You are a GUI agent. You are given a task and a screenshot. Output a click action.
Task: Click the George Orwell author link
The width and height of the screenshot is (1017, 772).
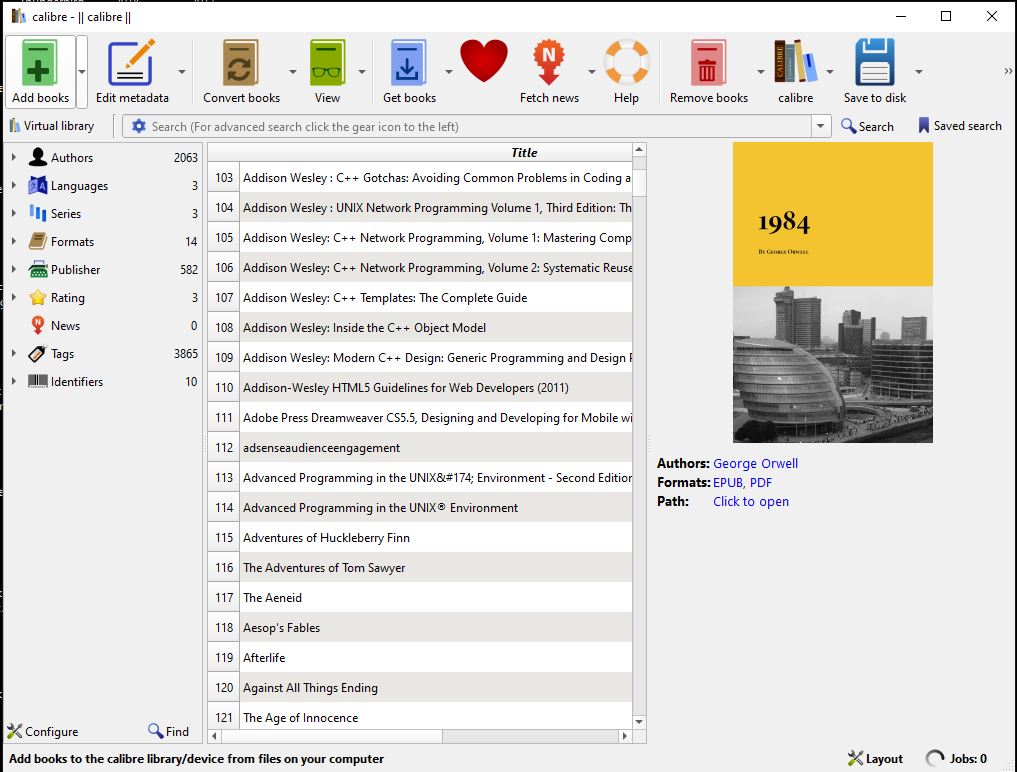(x=755, y=463)
